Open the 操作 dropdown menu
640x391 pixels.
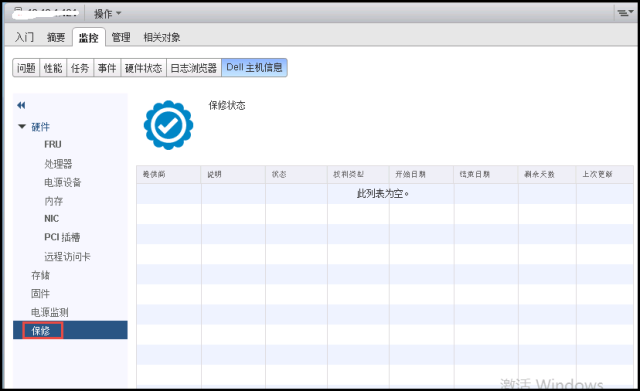pos(108,14)
